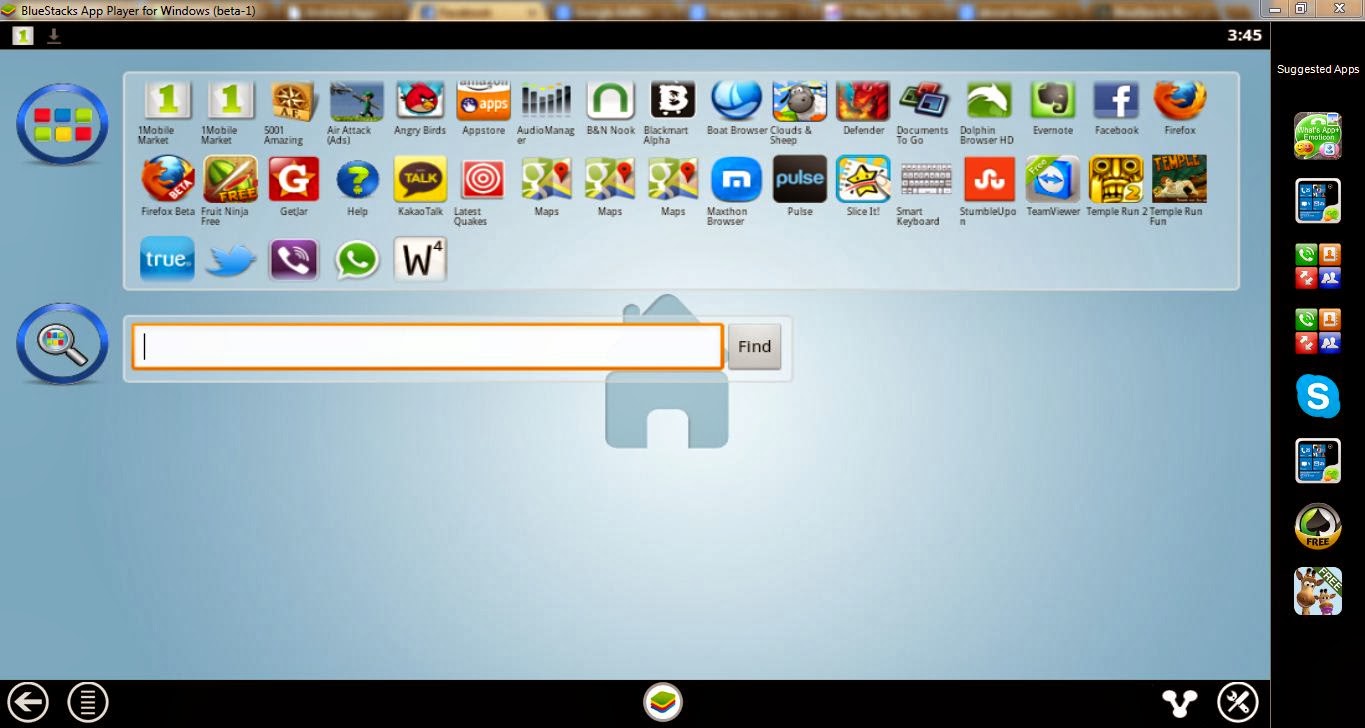Viewport: 1365px width, 728px height.
Task: Launch Temple Run Fun
Action: pos(1179,181)
